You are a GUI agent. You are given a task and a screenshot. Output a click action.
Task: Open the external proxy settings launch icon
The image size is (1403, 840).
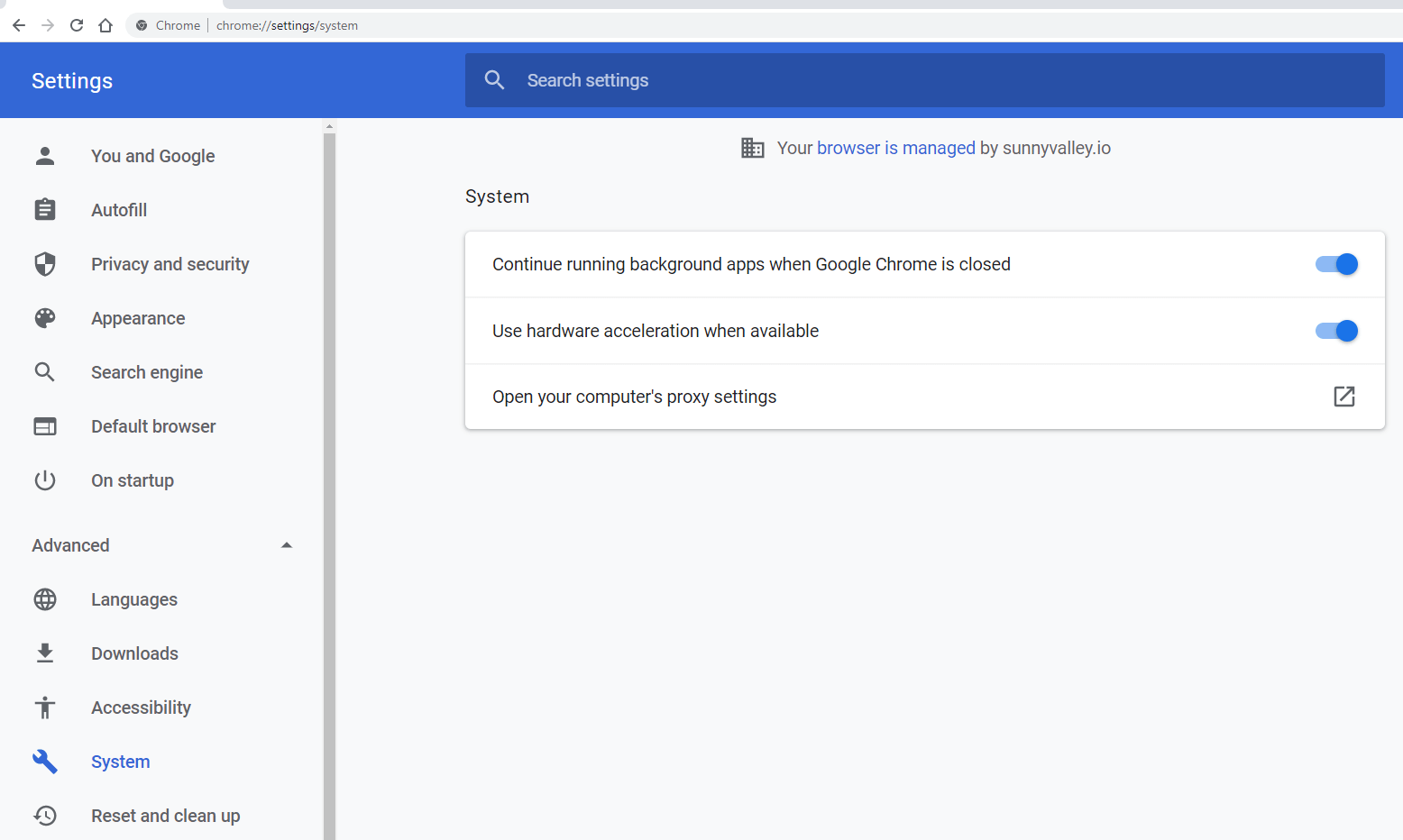pyautogui.click(x=1343, y=397)
